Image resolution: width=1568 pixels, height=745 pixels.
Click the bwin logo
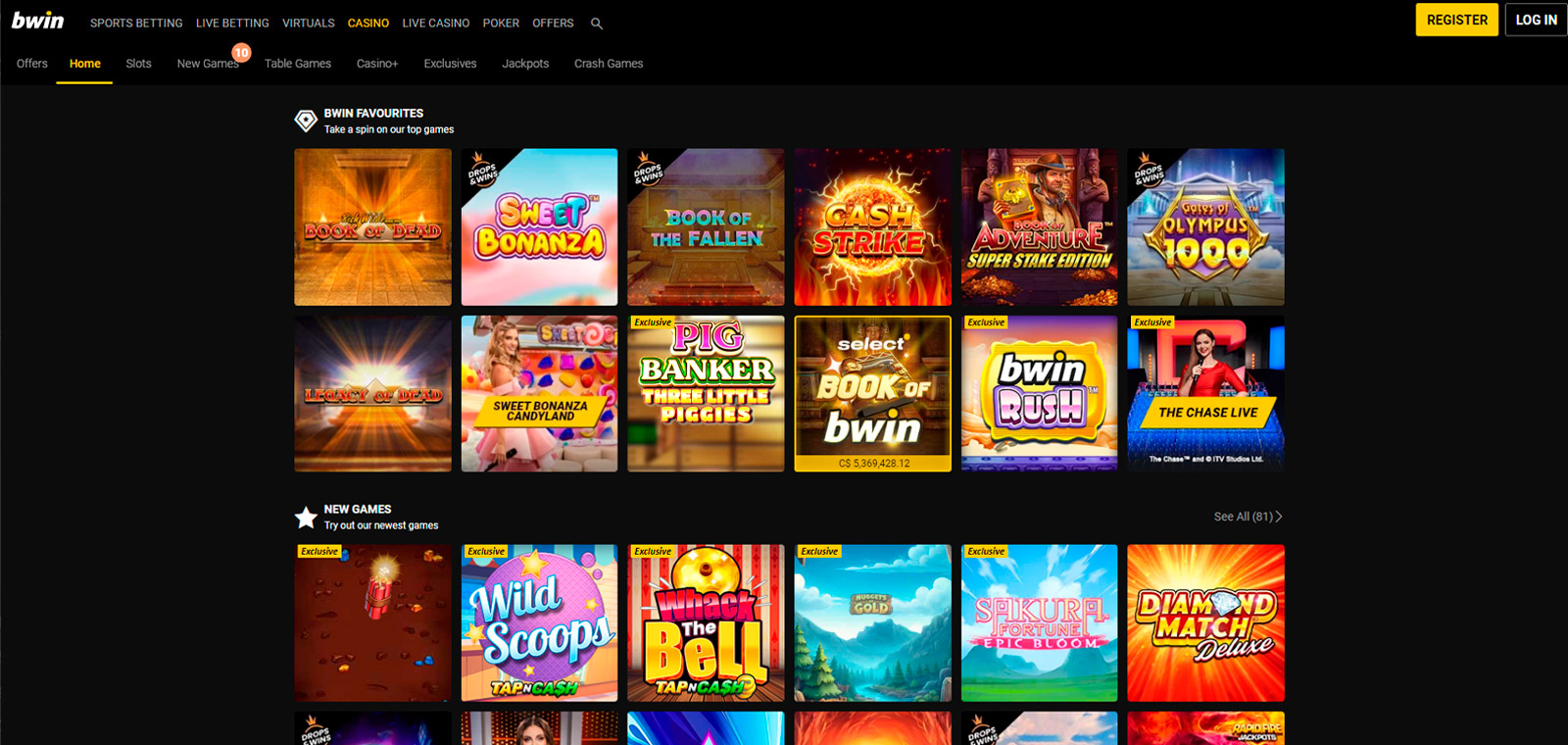[38, 21]
